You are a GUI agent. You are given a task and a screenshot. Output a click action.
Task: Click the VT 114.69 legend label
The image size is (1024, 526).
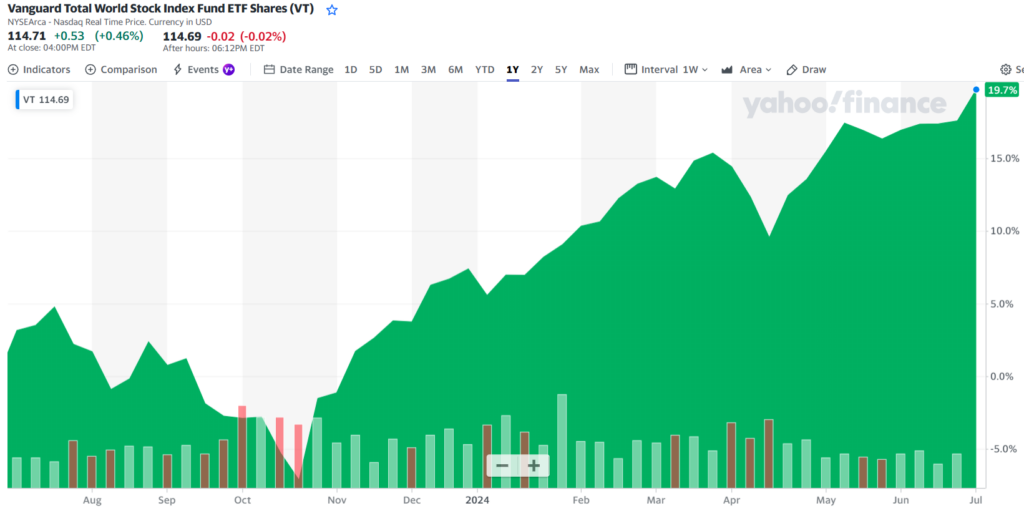[x=45, y=100]
